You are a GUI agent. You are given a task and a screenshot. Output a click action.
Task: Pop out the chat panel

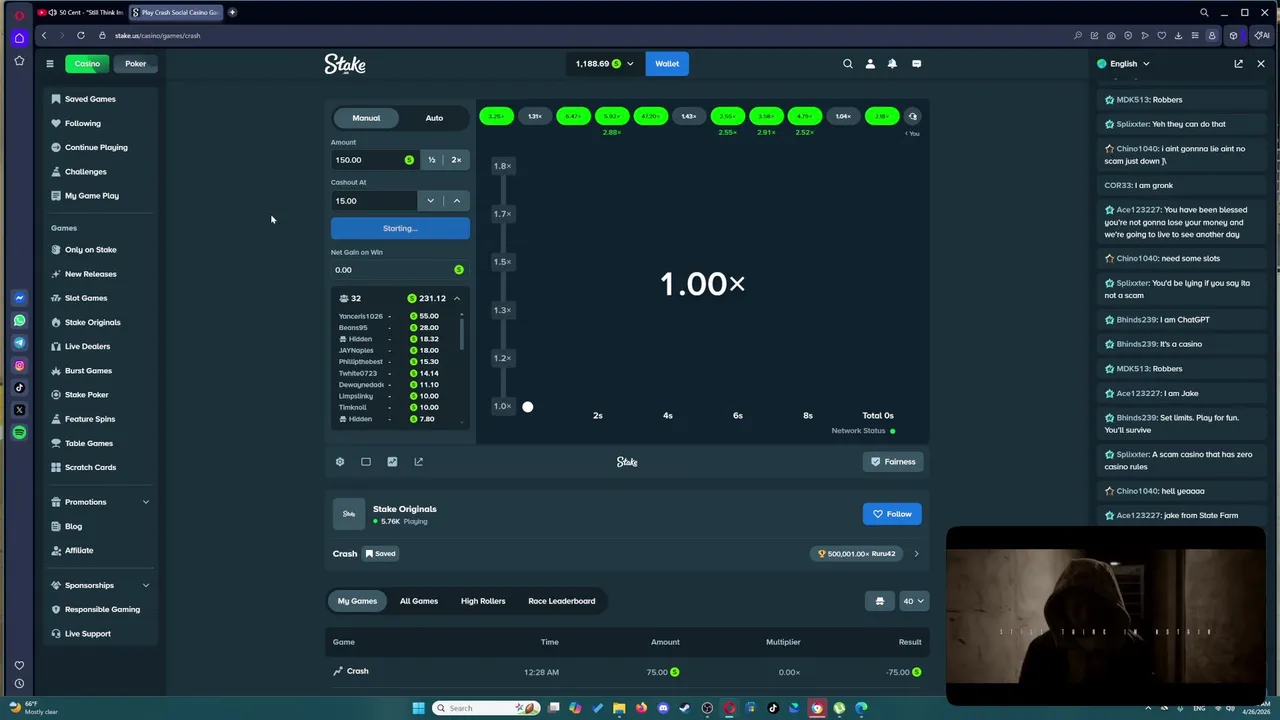pos(1238,64)
